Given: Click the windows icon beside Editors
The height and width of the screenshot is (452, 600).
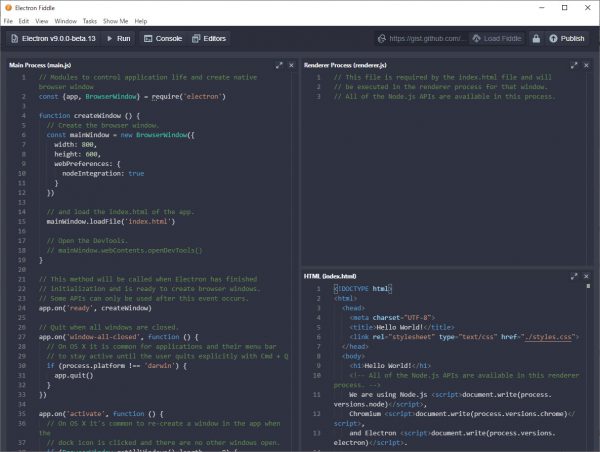Looking at the screenshot, I should coord(196,39).
